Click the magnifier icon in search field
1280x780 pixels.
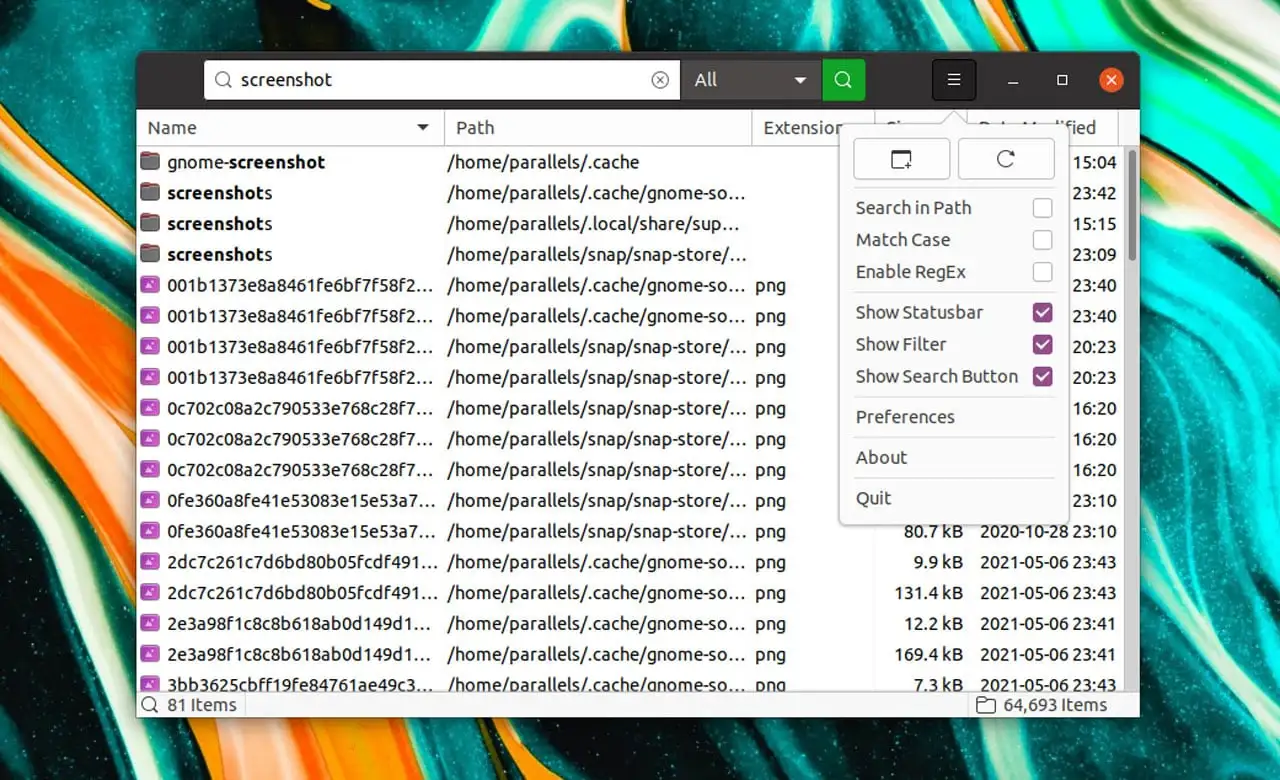224,80
